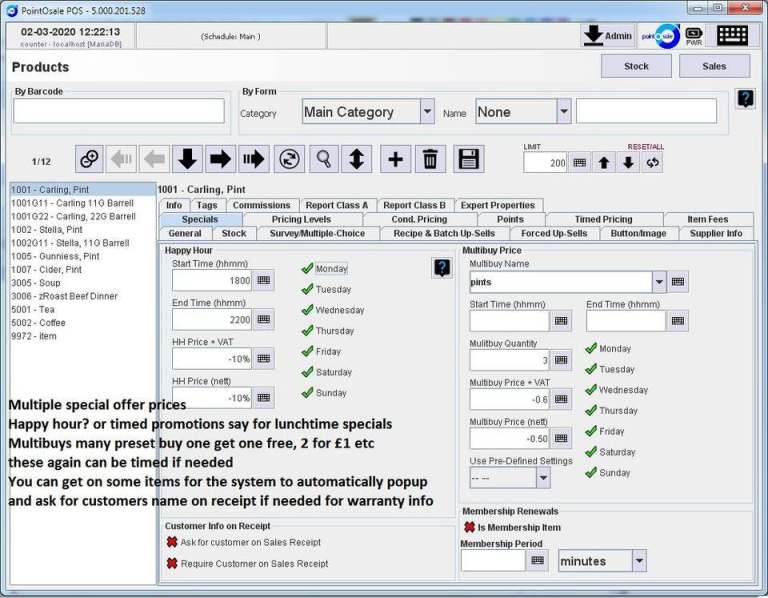Viewport: 768px width, 598px height.
Task: Click the delete trash can icon
Action: pos(430,159)
